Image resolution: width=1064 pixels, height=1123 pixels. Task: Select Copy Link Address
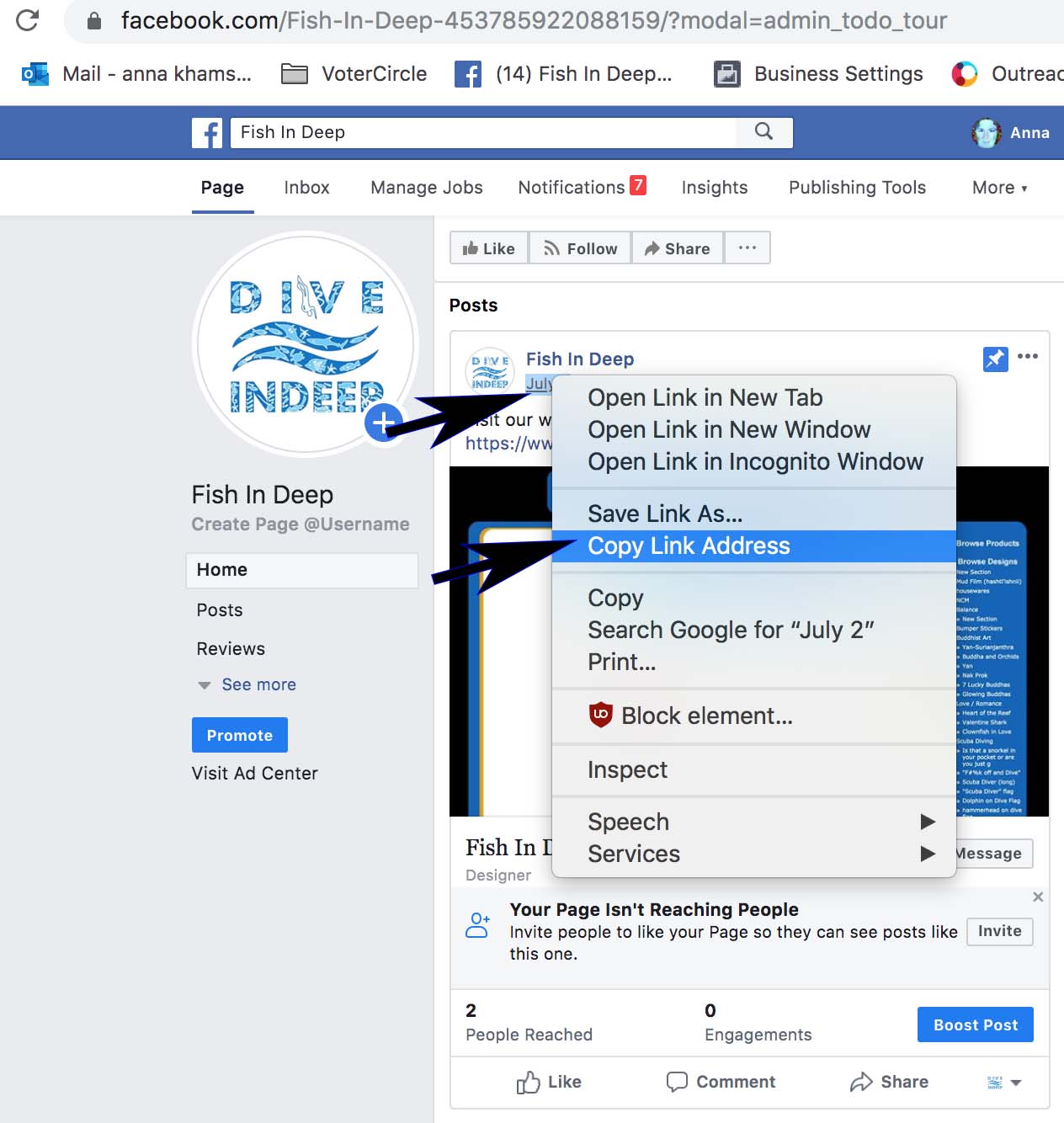click(x=753, y=546)
